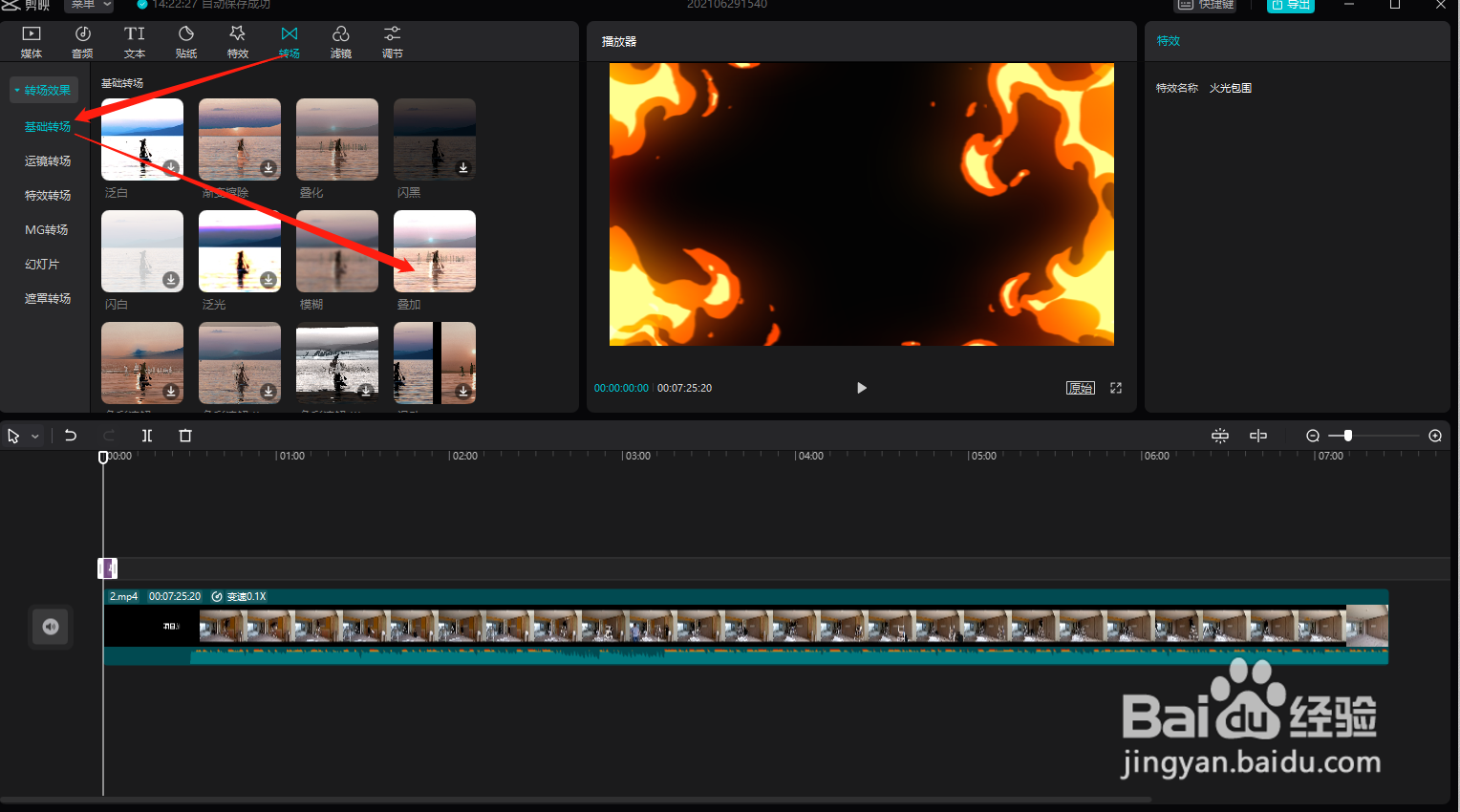Image resolution: width=1460 pixels, height=812 pixels.
Task: Toggle preview axis linking icon
Action: coord(1258,436)
